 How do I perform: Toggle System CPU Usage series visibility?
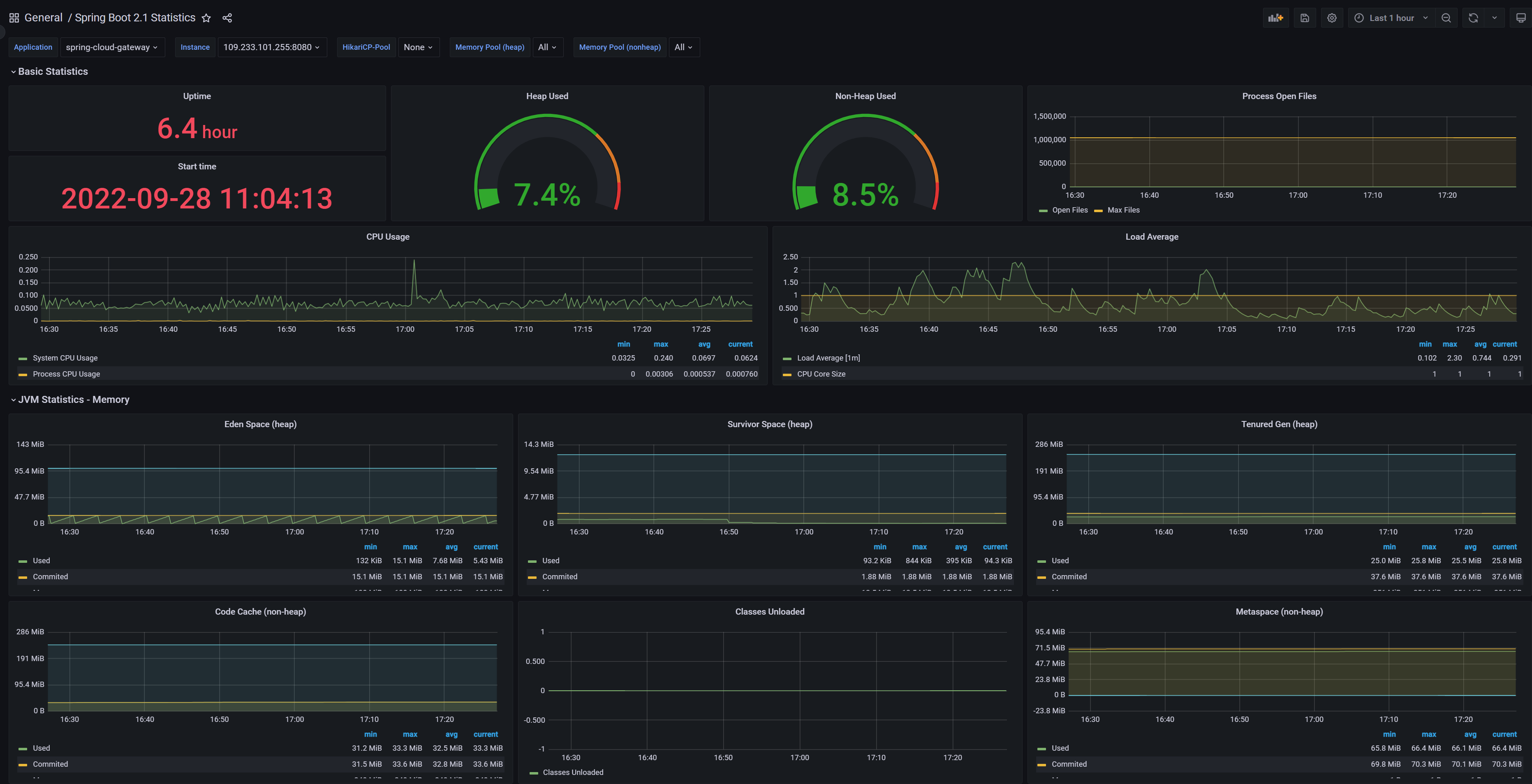(65, 358)
